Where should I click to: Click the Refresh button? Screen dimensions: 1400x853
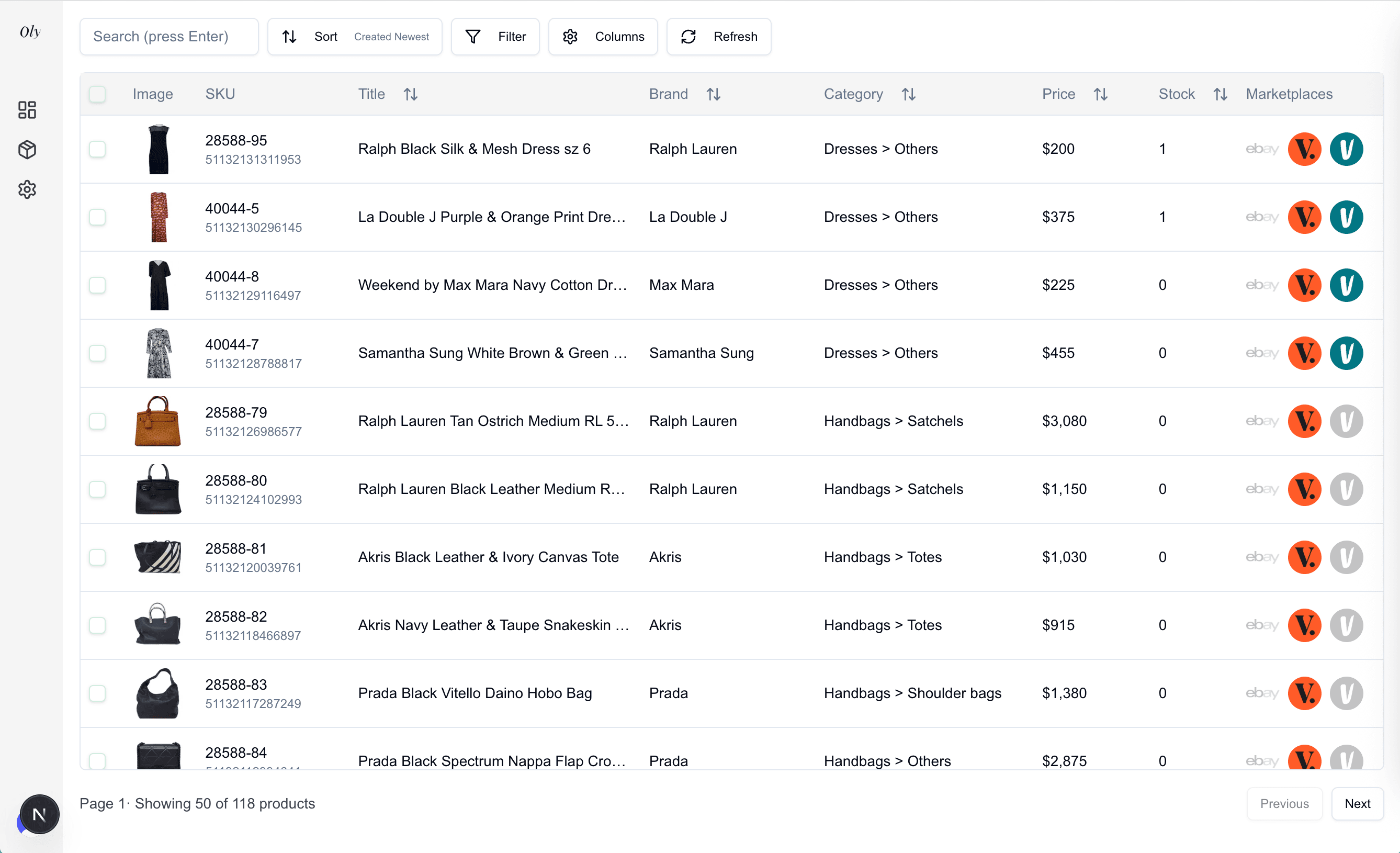pos(718,37)
